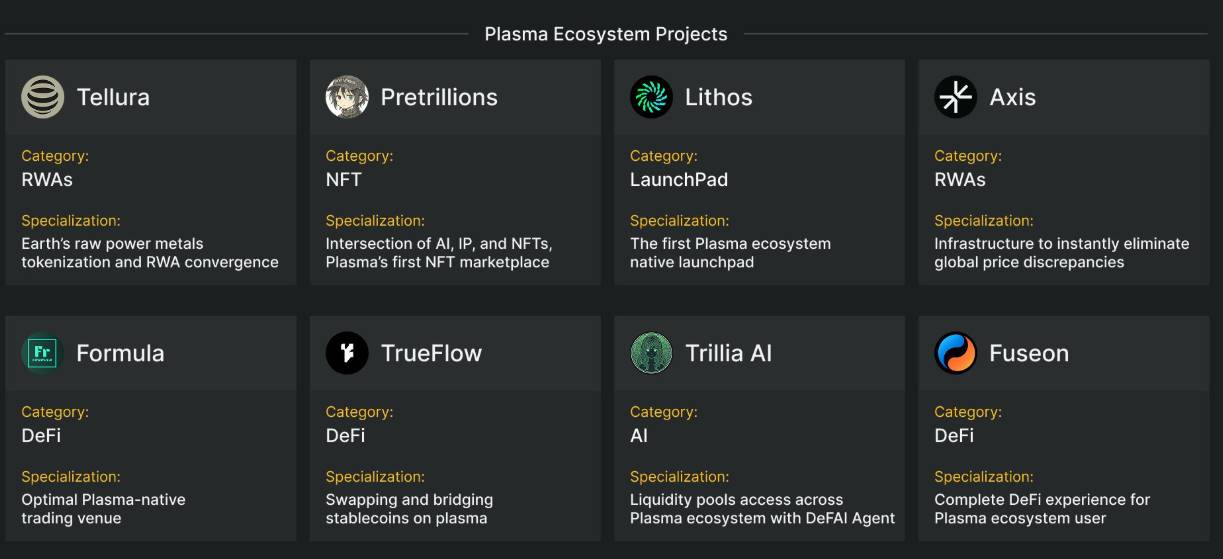
Task: Click the TrueFlow black circle logo
Action: point(347,353)
